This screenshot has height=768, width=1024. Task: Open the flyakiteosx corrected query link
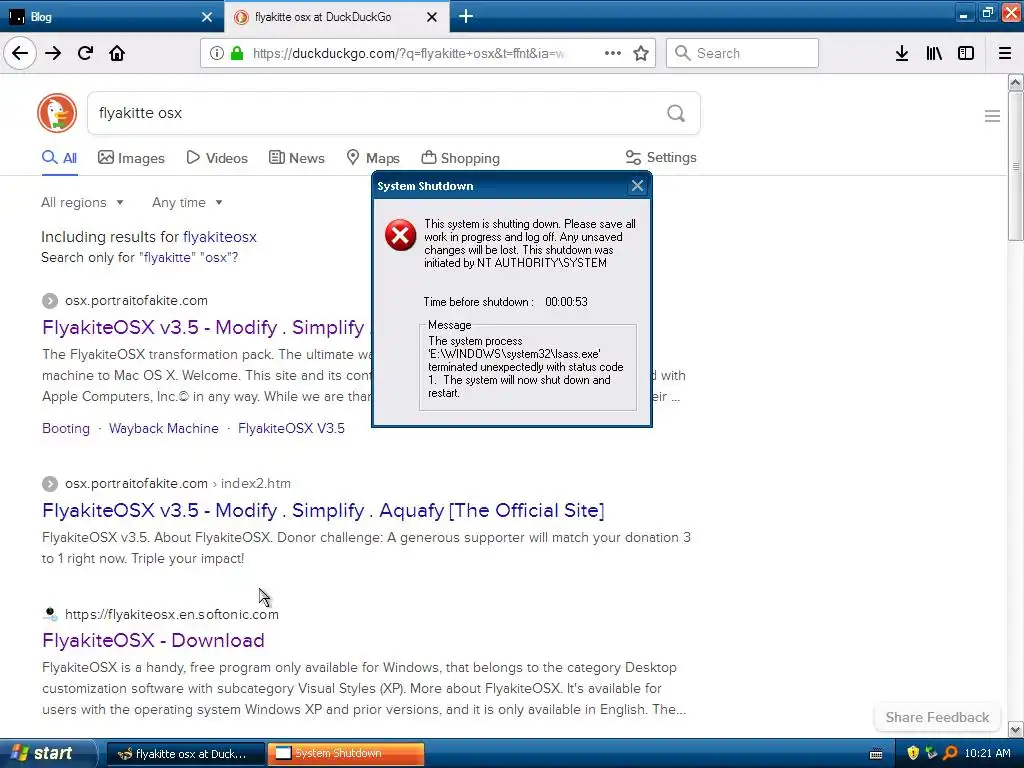point(219,236)
